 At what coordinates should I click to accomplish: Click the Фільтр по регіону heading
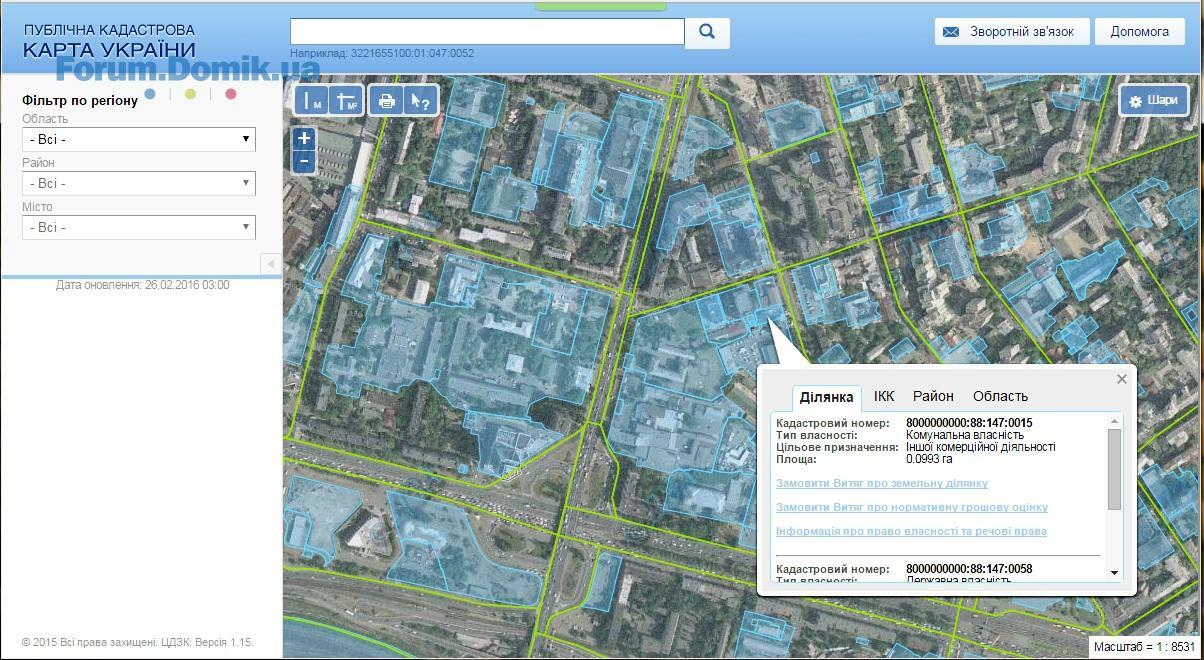point(80,100)
